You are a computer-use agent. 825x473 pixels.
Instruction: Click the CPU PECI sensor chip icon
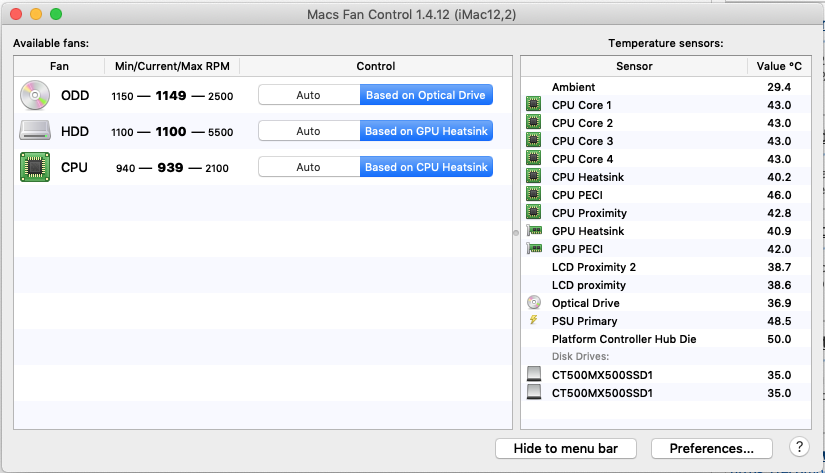coord(534,194)
